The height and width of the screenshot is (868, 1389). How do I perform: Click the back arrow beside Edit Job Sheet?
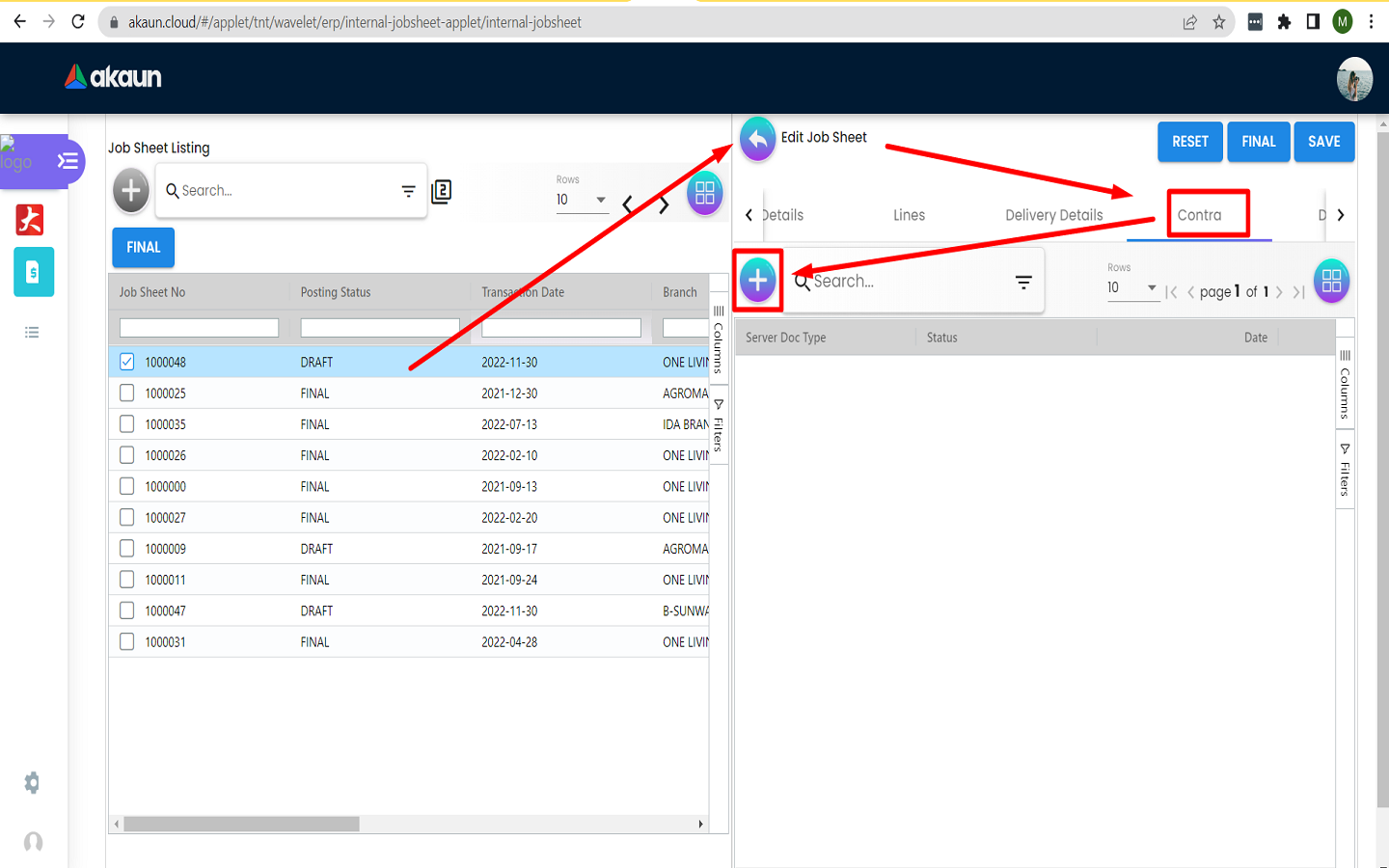[758, 140]
